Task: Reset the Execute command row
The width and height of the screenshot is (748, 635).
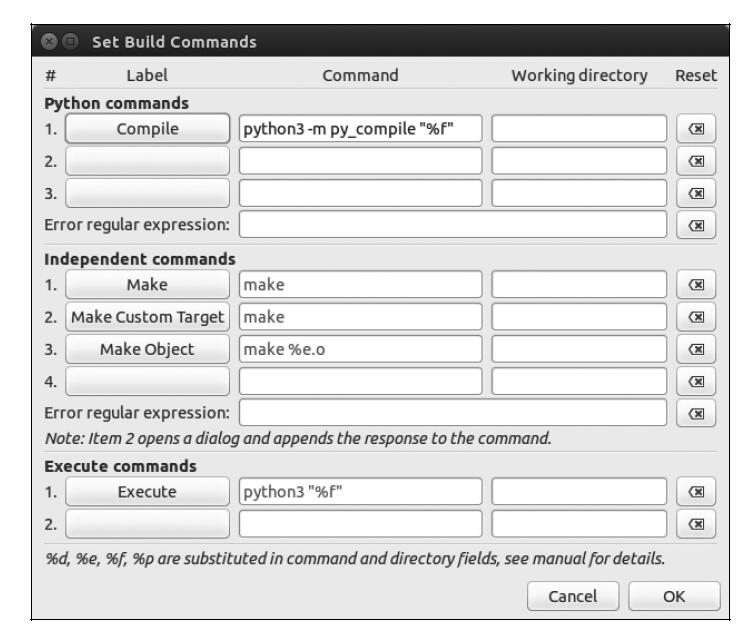Action: (x=696, y=492)
